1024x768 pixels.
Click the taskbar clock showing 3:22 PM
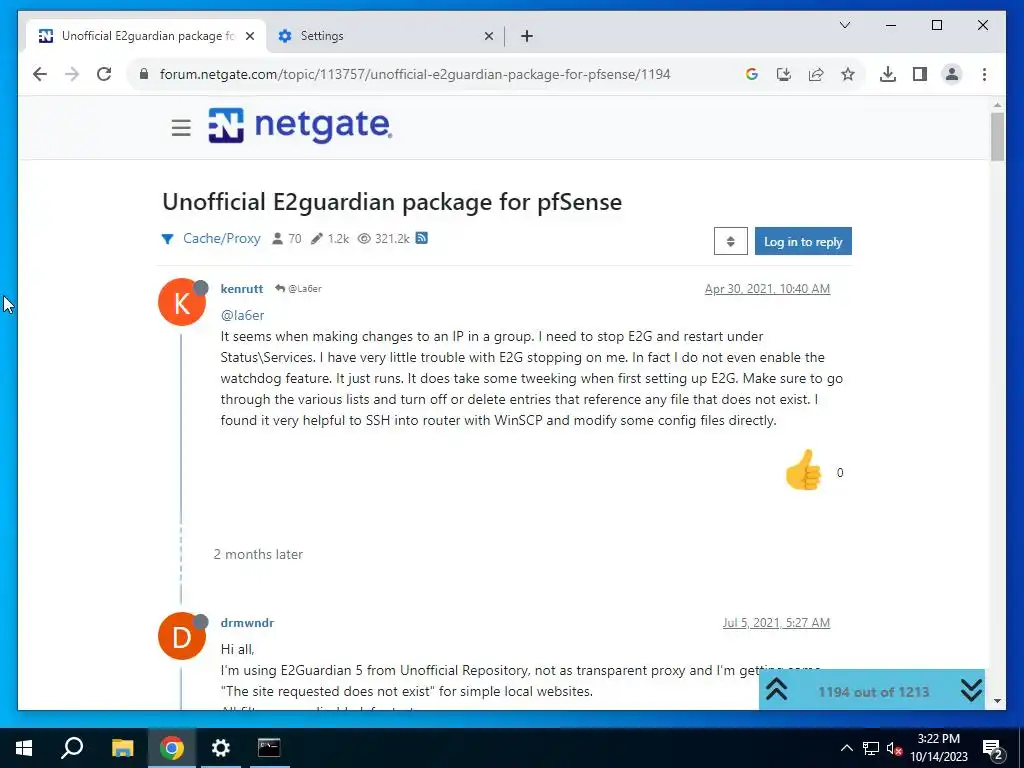[939, 748]
